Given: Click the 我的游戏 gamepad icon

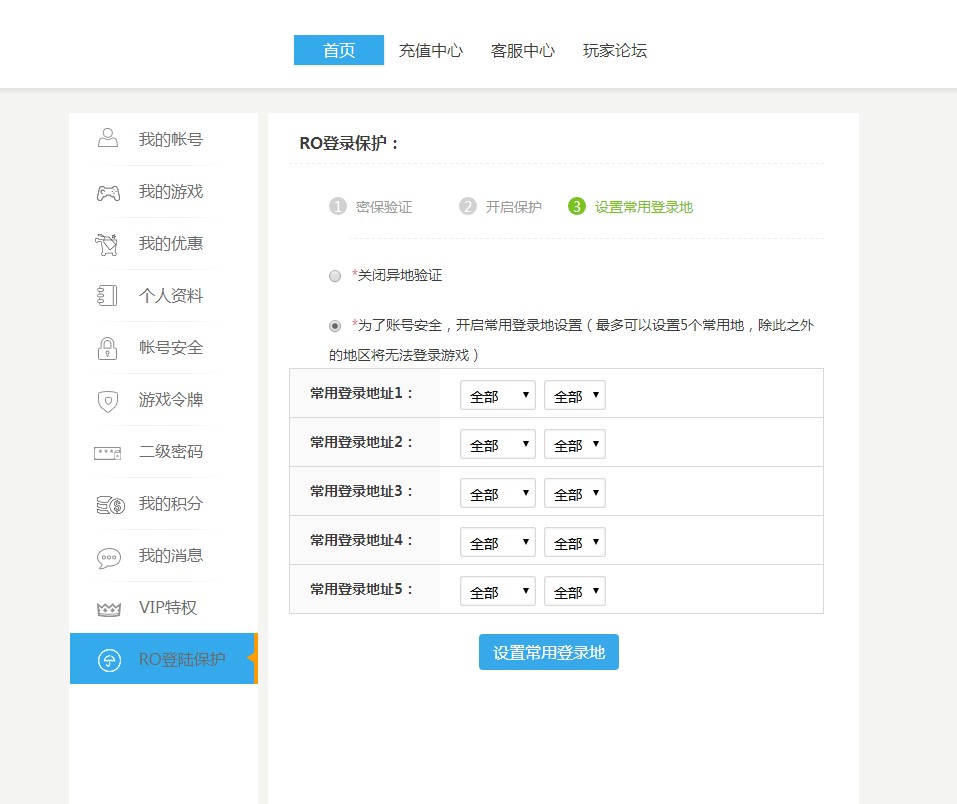Looking at the screenshot, I should (x=108, y=193).
